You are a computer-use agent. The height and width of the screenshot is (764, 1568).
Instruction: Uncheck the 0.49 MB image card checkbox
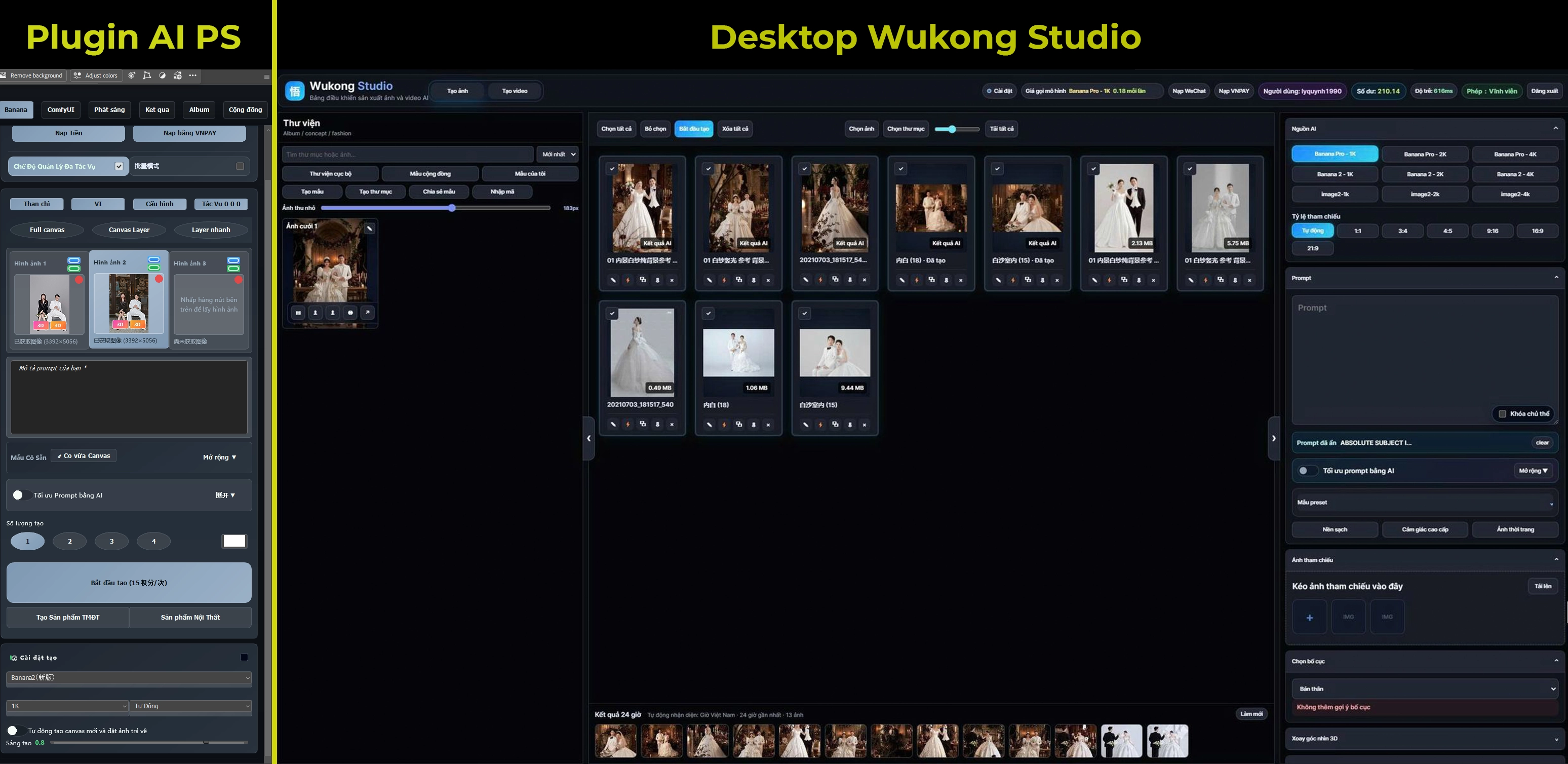pyautogui.click(x=612, y=314)
